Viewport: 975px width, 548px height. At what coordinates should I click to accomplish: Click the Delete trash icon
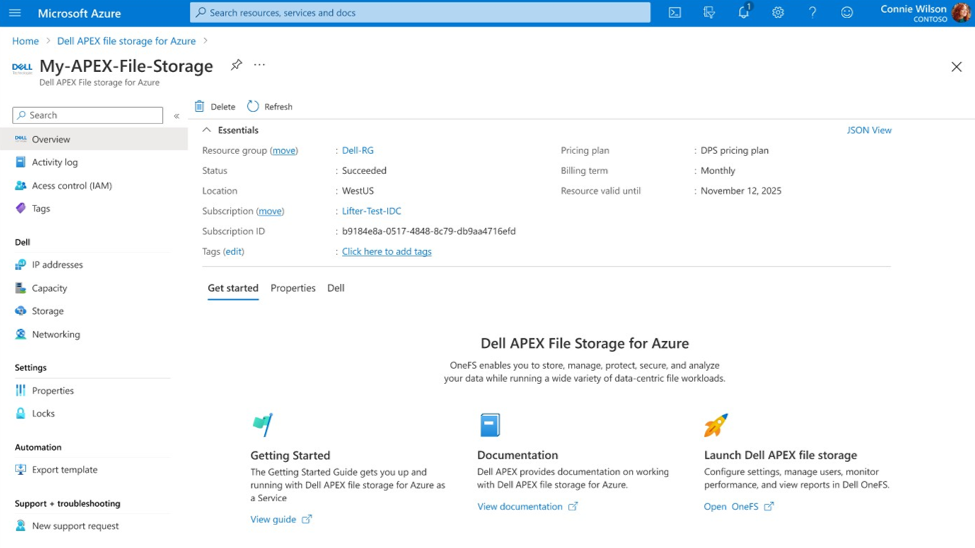click(199, 106)
